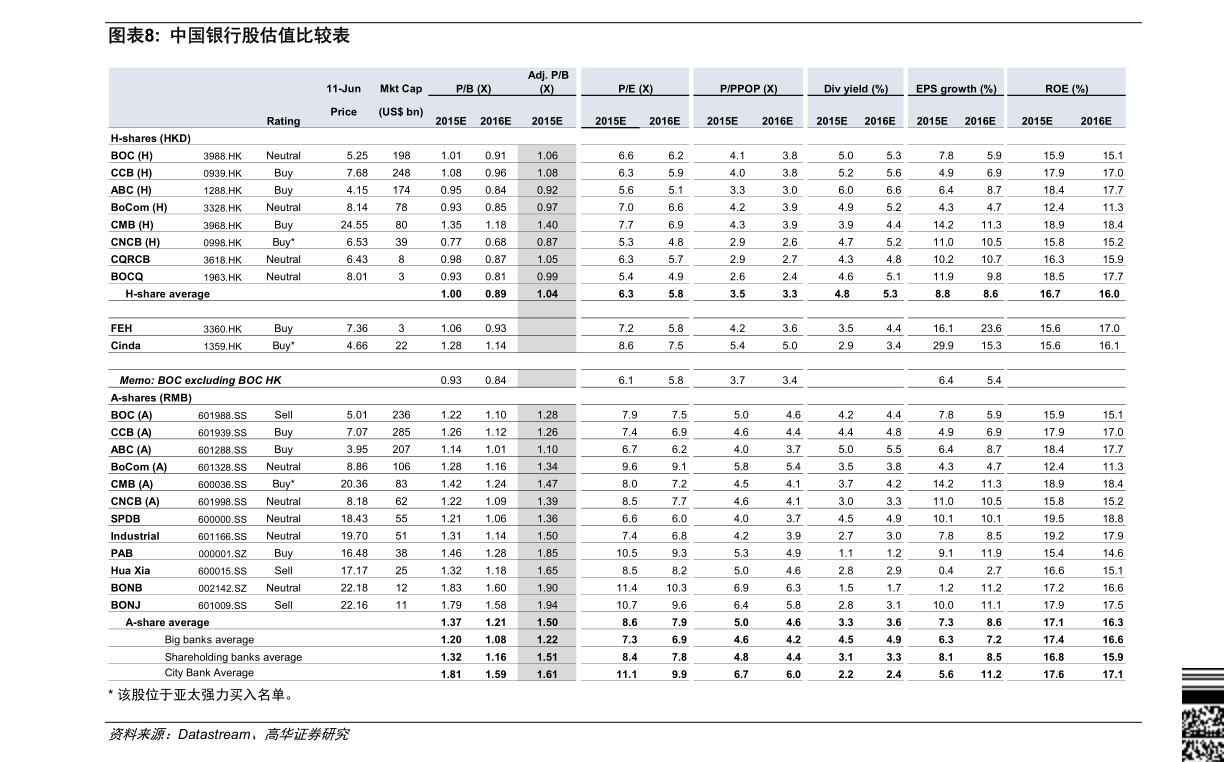The height and width of the screenshot is (762, 1224).
Task: Select 2016E sub-header under Div yield (%)
Action: point(880,121)
